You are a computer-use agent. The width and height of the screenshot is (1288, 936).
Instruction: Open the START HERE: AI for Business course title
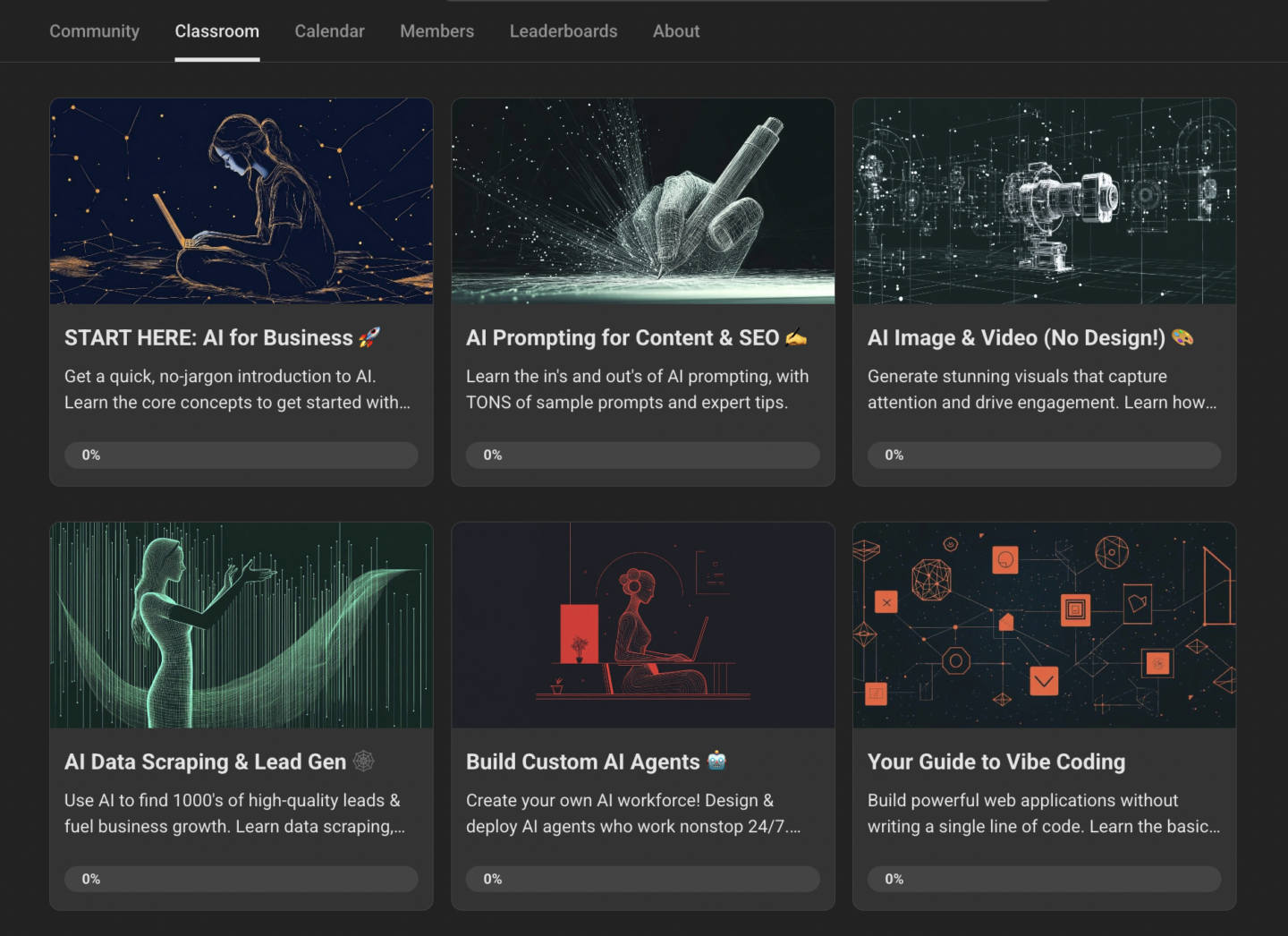pos(208,338)
